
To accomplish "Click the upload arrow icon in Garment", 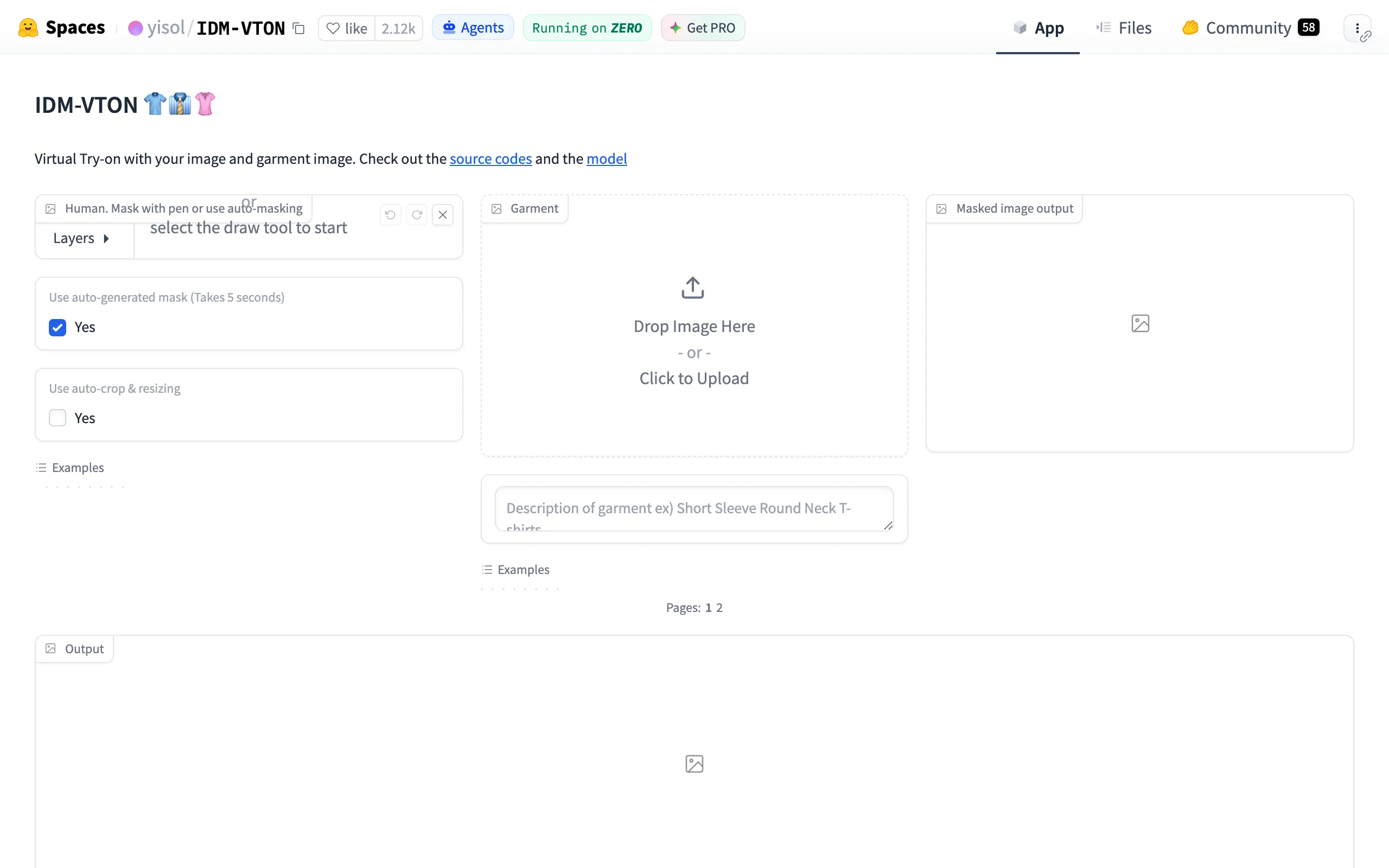I will pyautogui.click(x=693, y=288).
